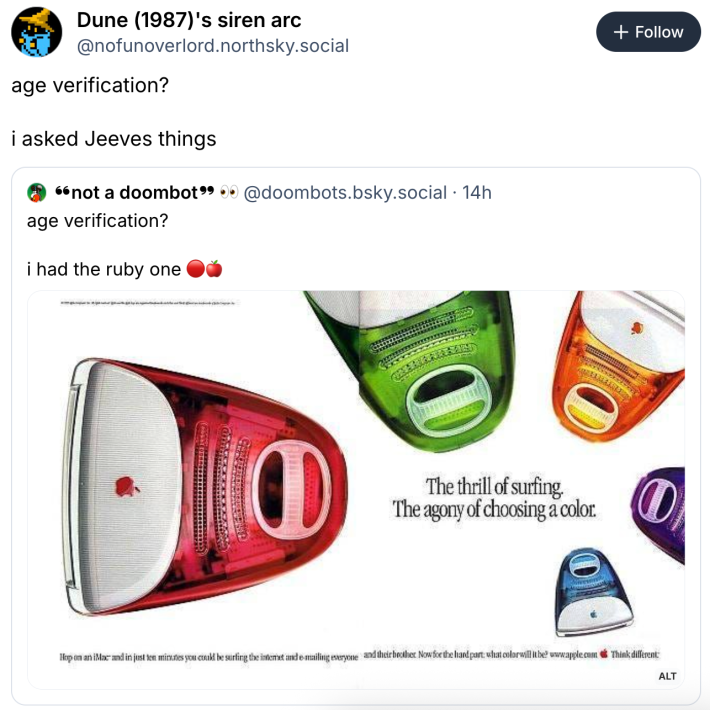
Task: Open the @nofunoverlord.northsky.social handle
Action: pos(213,46)
